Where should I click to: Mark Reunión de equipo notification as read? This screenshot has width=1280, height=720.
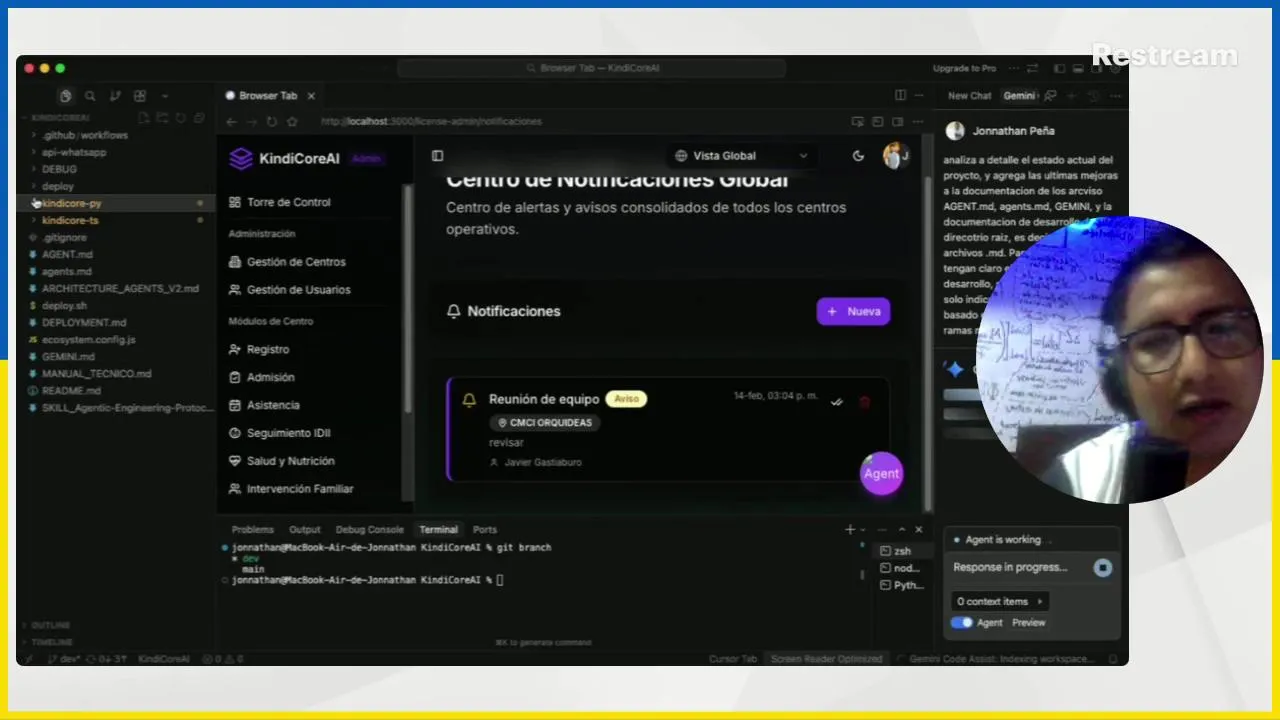pyautogui.click(x=837, y=402)
